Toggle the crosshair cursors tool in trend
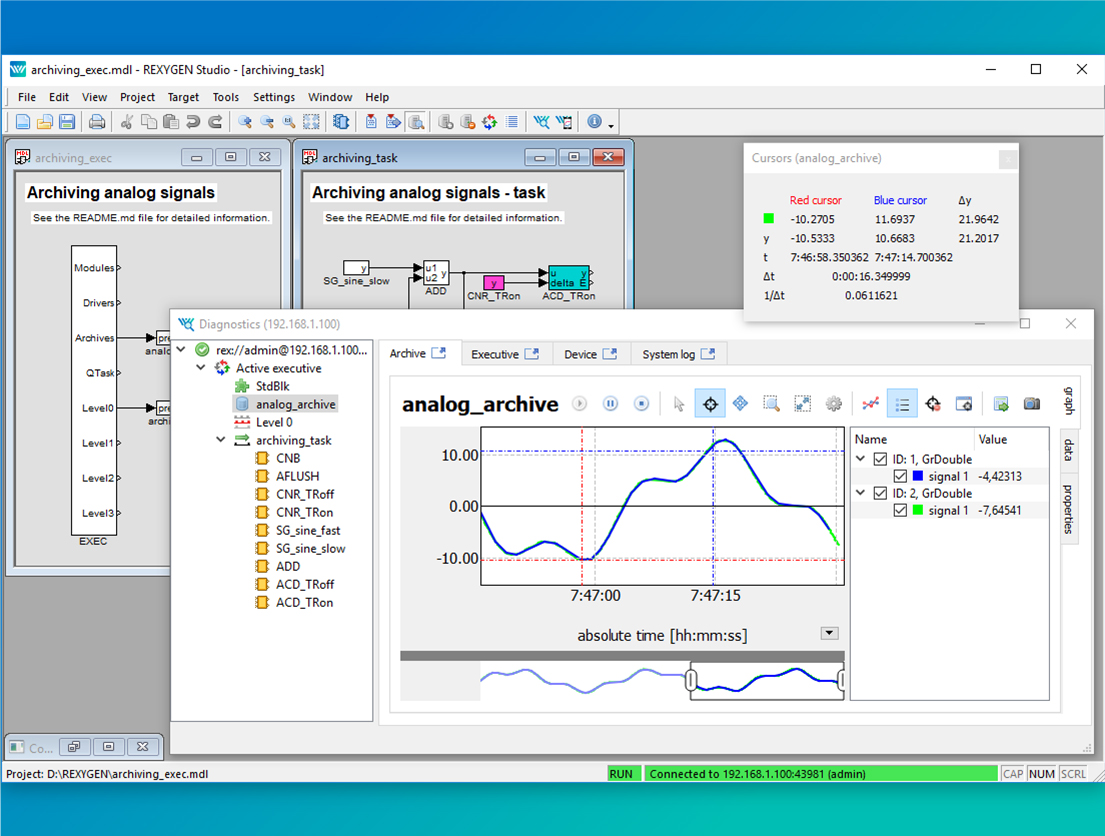The width and height of the screenshot is (1105, 836). tap(710, 404)
